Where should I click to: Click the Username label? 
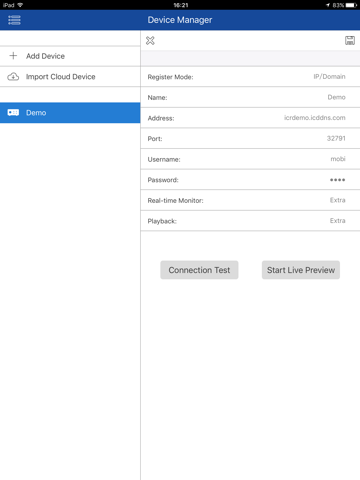pos(164,159)
